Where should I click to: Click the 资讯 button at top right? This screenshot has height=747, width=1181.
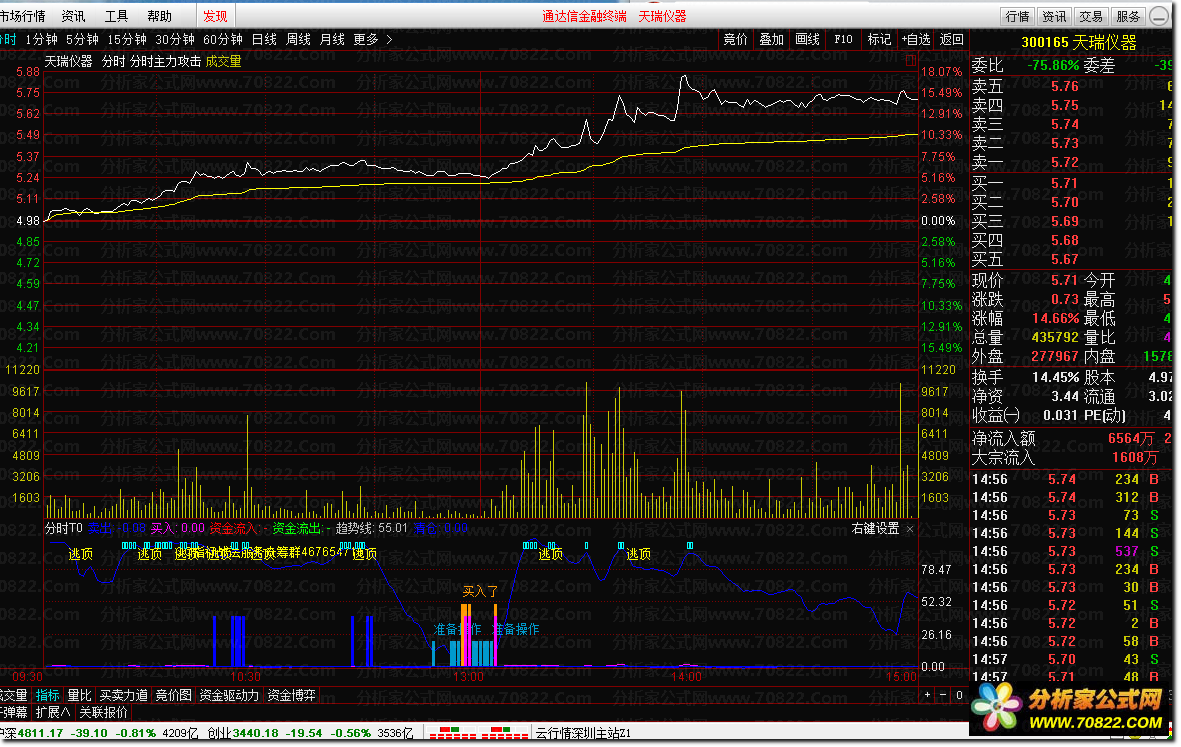[1054, 17]
